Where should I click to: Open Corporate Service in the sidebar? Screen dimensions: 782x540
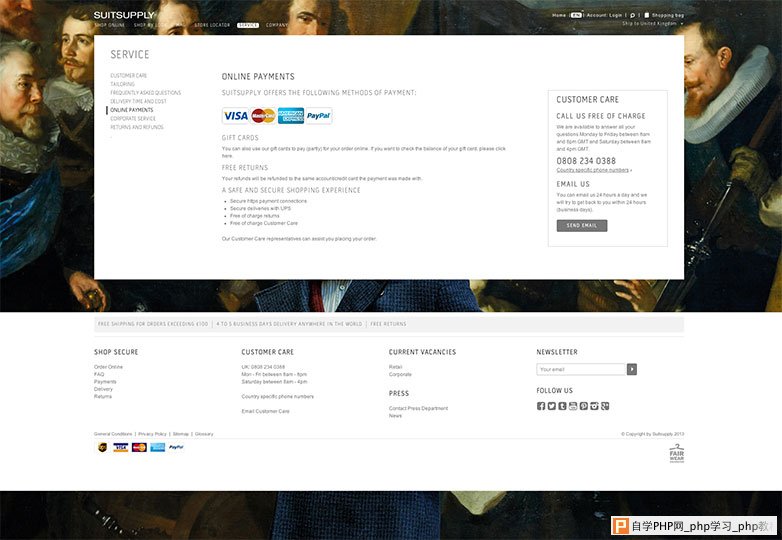[x=133, y=119]
